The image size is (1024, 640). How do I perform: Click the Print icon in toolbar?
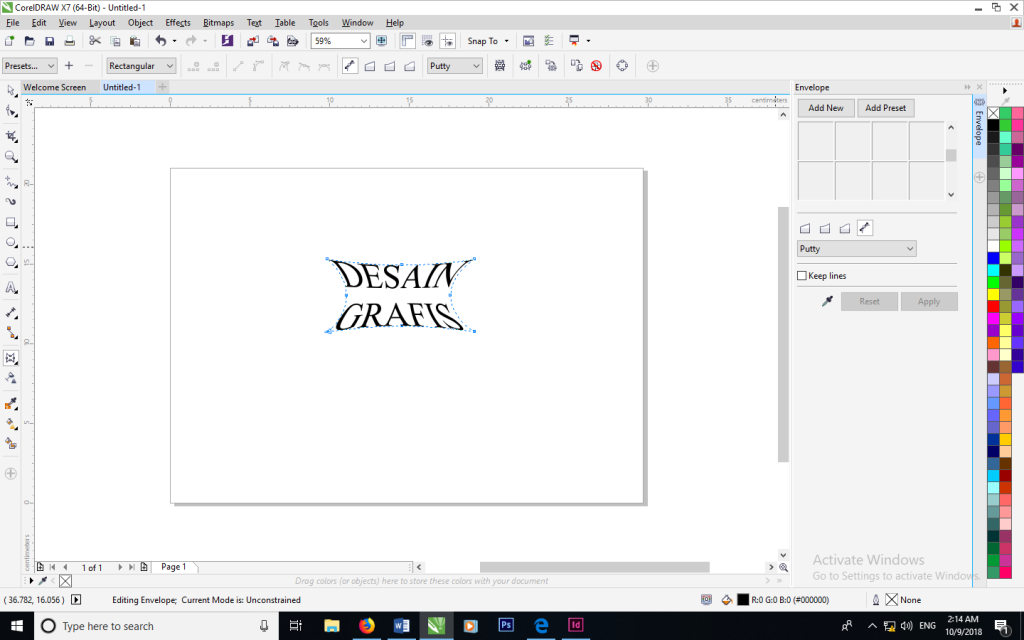click(69, 41)
